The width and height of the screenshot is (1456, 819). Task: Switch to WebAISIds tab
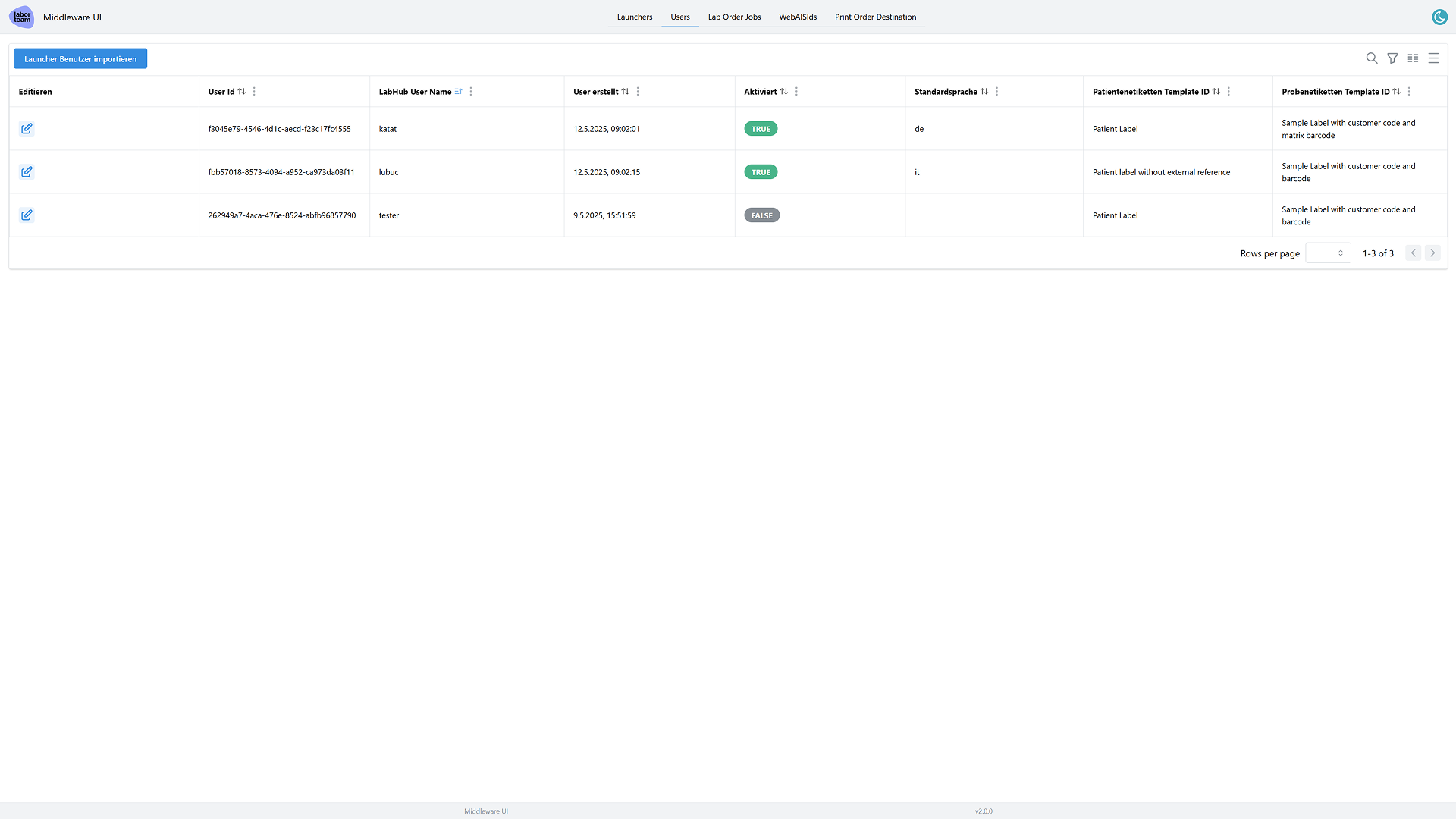(798, 17)
